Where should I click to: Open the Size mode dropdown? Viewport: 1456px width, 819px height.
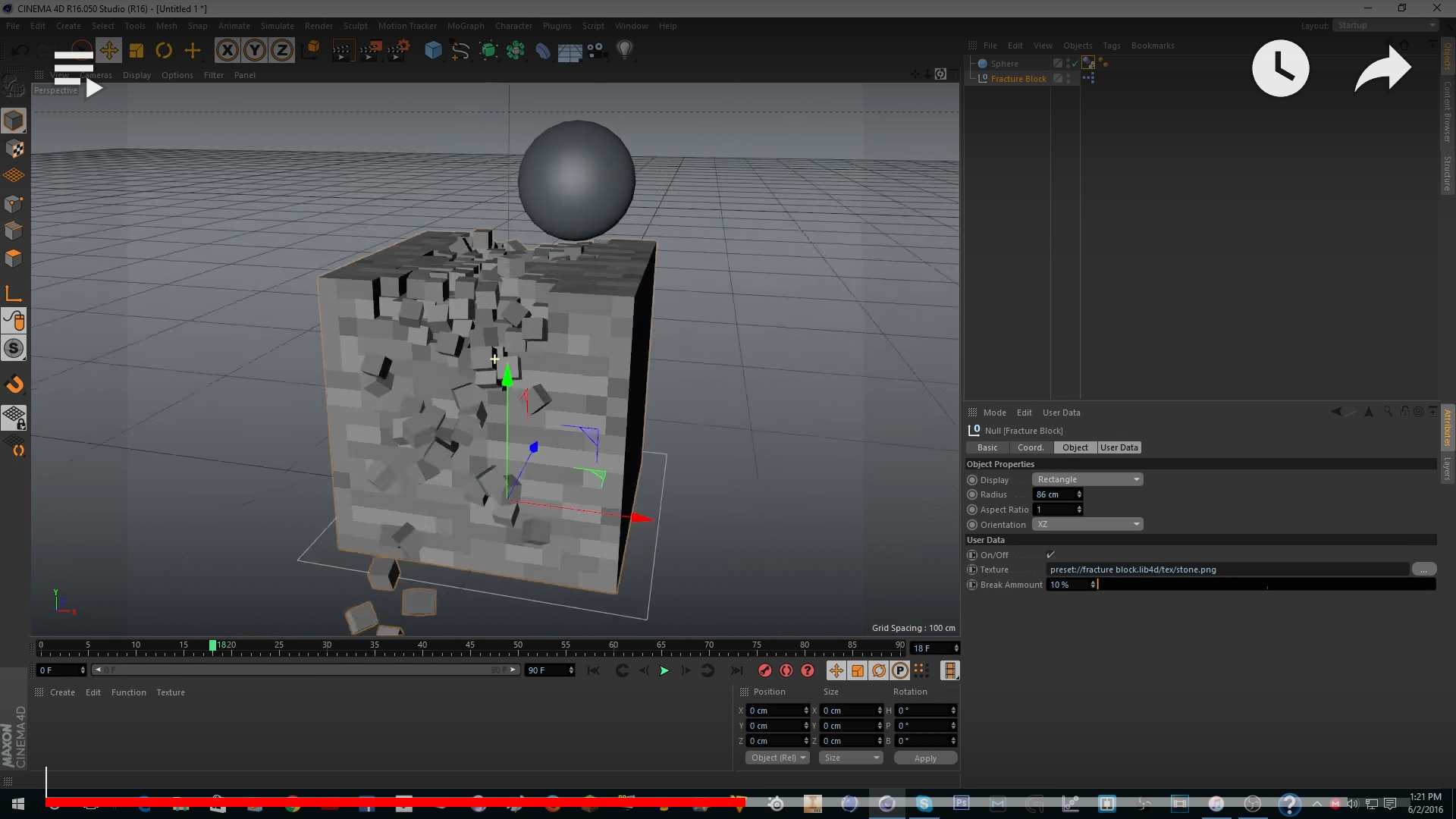click(851, 758)
